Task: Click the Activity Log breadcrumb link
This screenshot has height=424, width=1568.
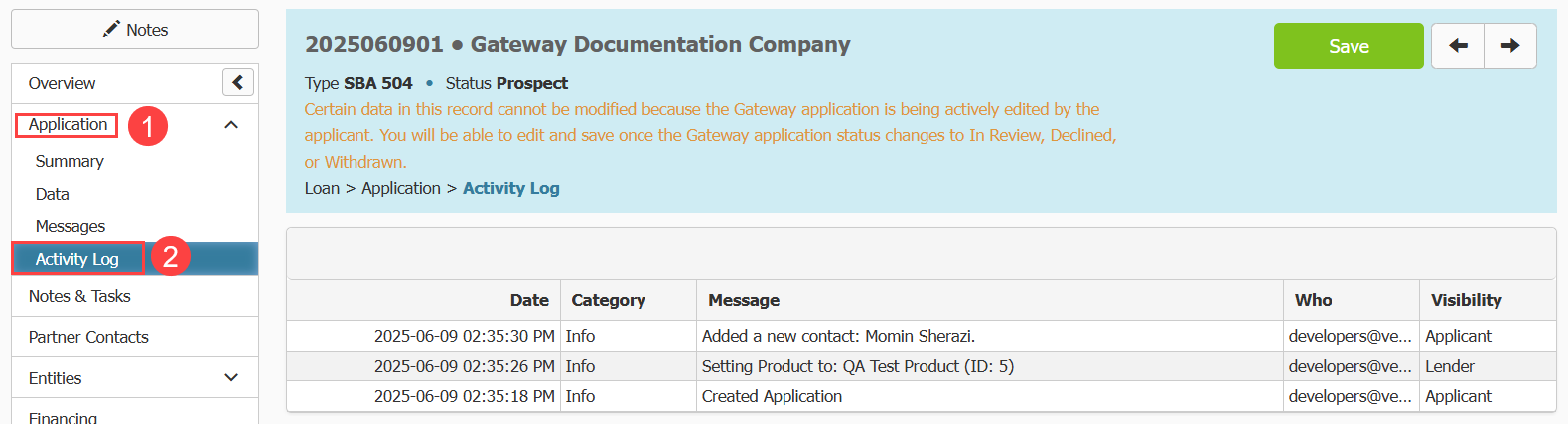Action: pos(510,188)
